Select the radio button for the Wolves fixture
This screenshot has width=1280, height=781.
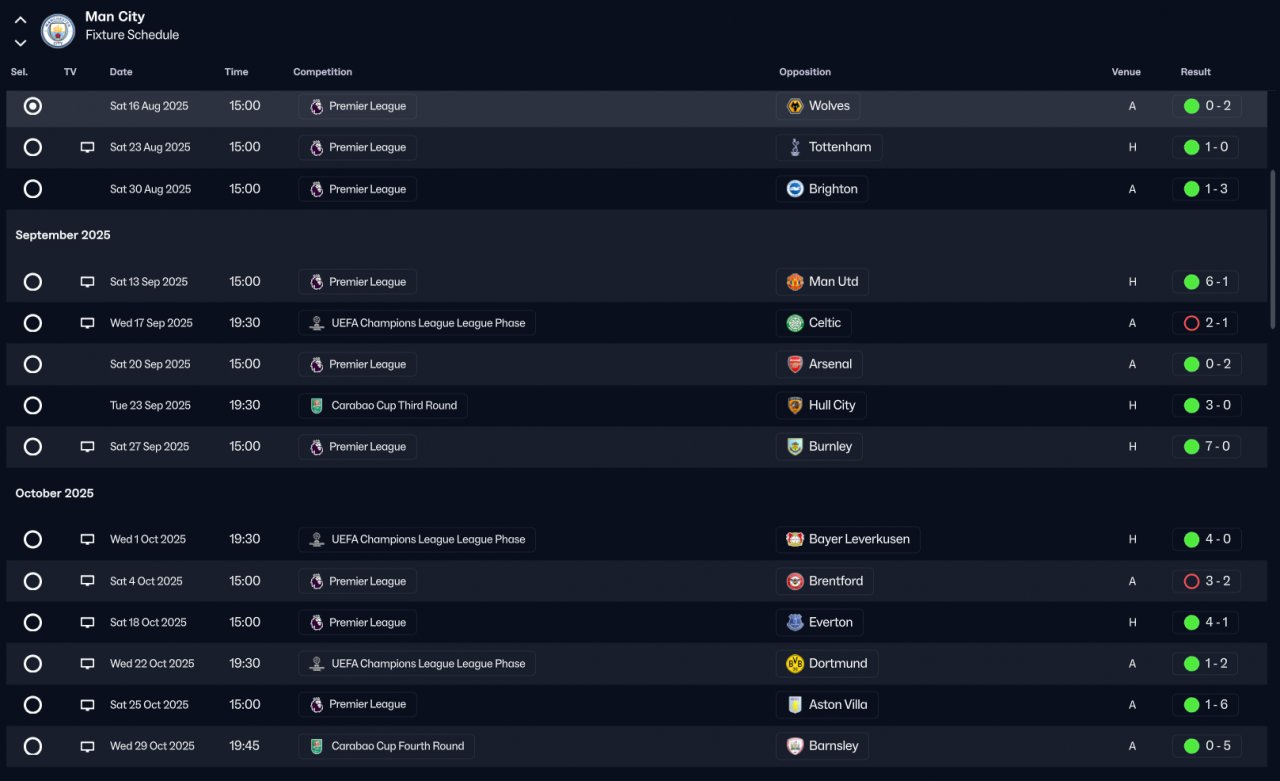(x=33, y=106)
